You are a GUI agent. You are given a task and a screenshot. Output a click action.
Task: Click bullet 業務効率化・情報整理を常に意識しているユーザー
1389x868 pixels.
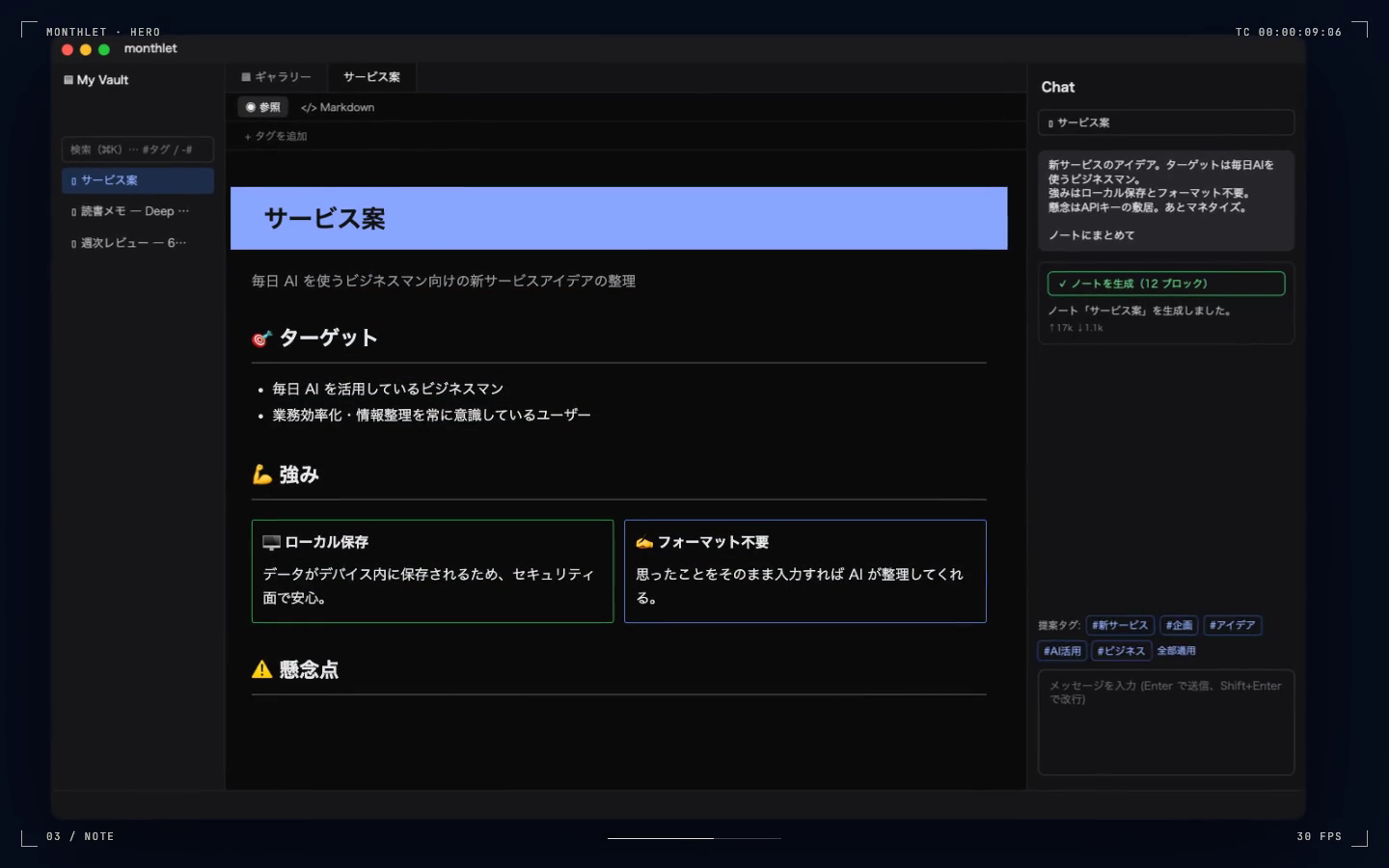pyautogui.click(x=431, y=415)
